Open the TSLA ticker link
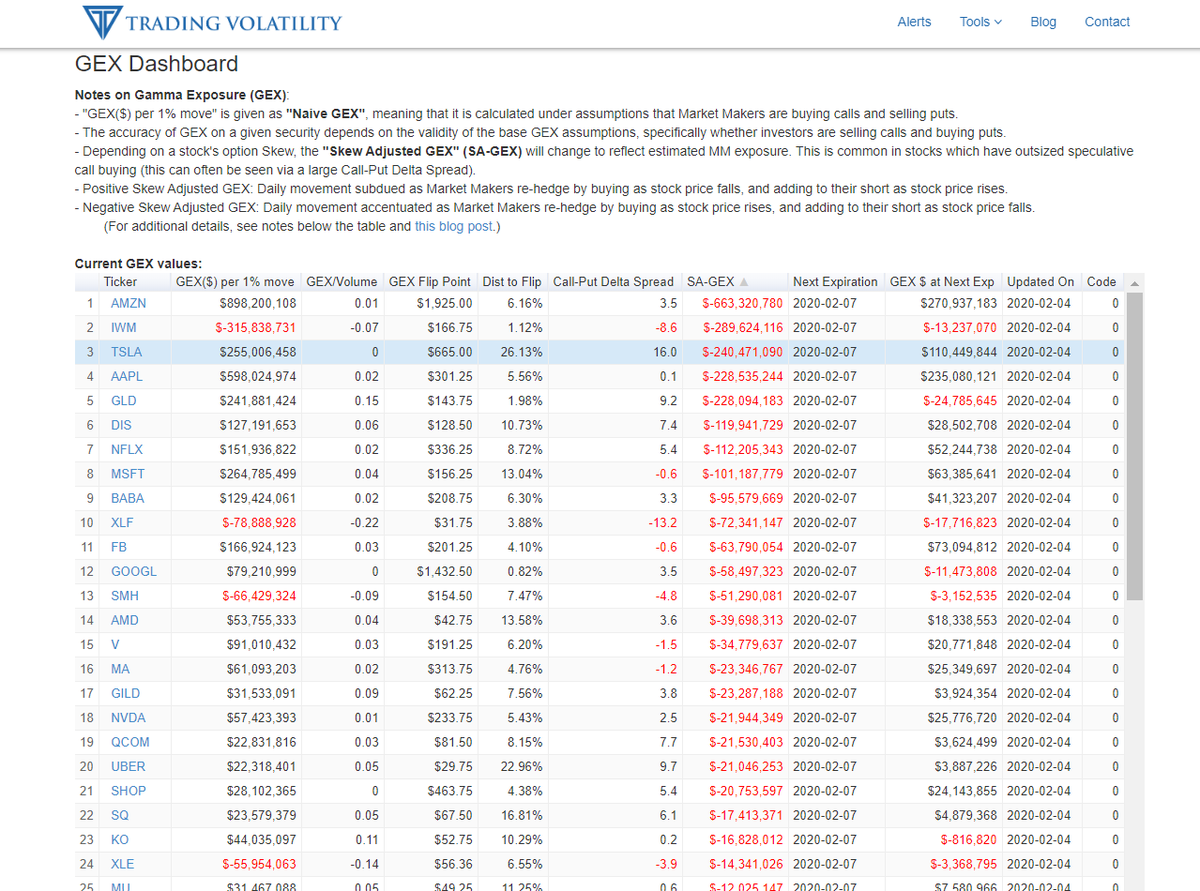Viewport: 1200px width, 891px height. pyautogui.click(x=126, y=352)
